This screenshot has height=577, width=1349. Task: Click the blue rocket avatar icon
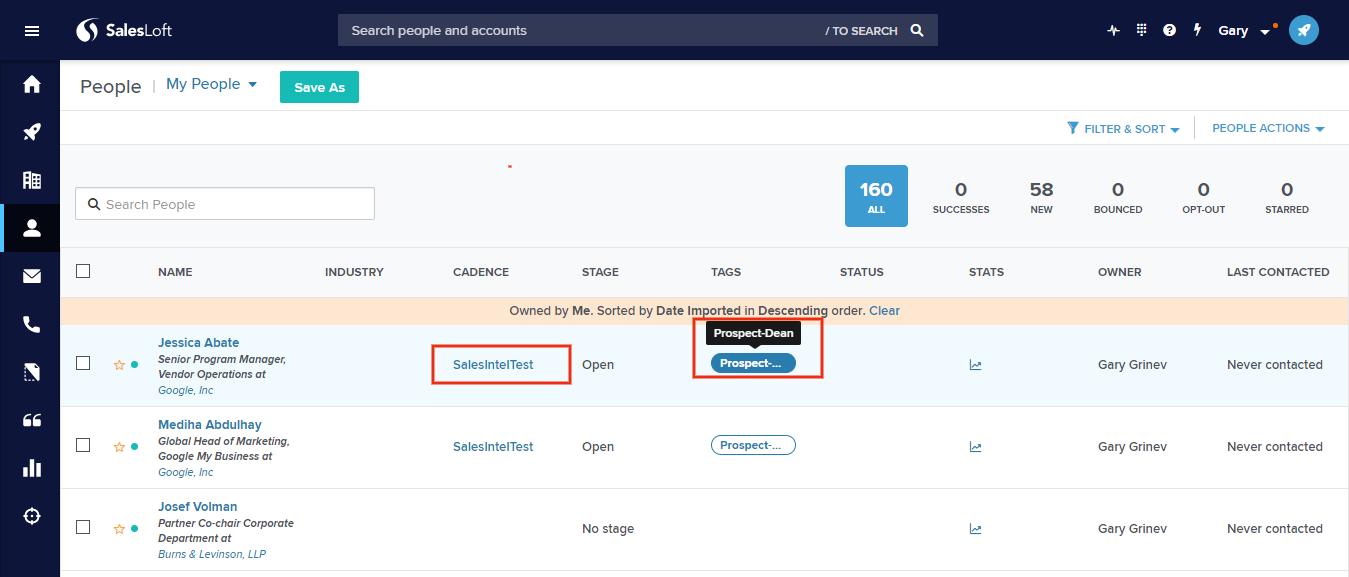tap(1304, 30)
